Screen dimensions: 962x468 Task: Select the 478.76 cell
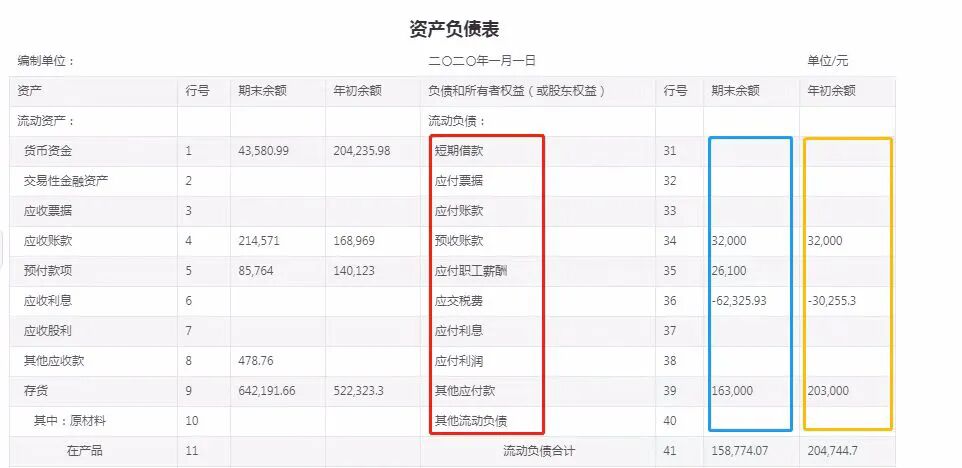(x=256, y=361)
